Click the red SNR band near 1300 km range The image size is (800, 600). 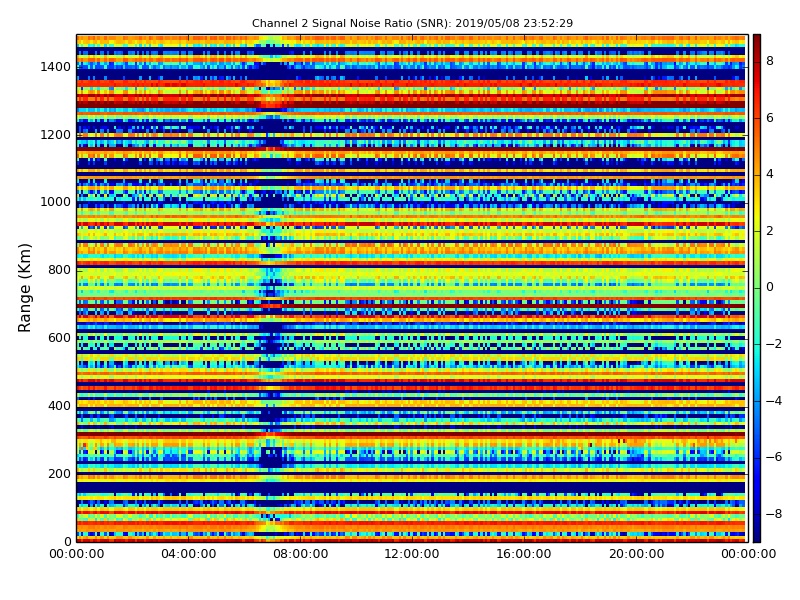pos(411,101)
